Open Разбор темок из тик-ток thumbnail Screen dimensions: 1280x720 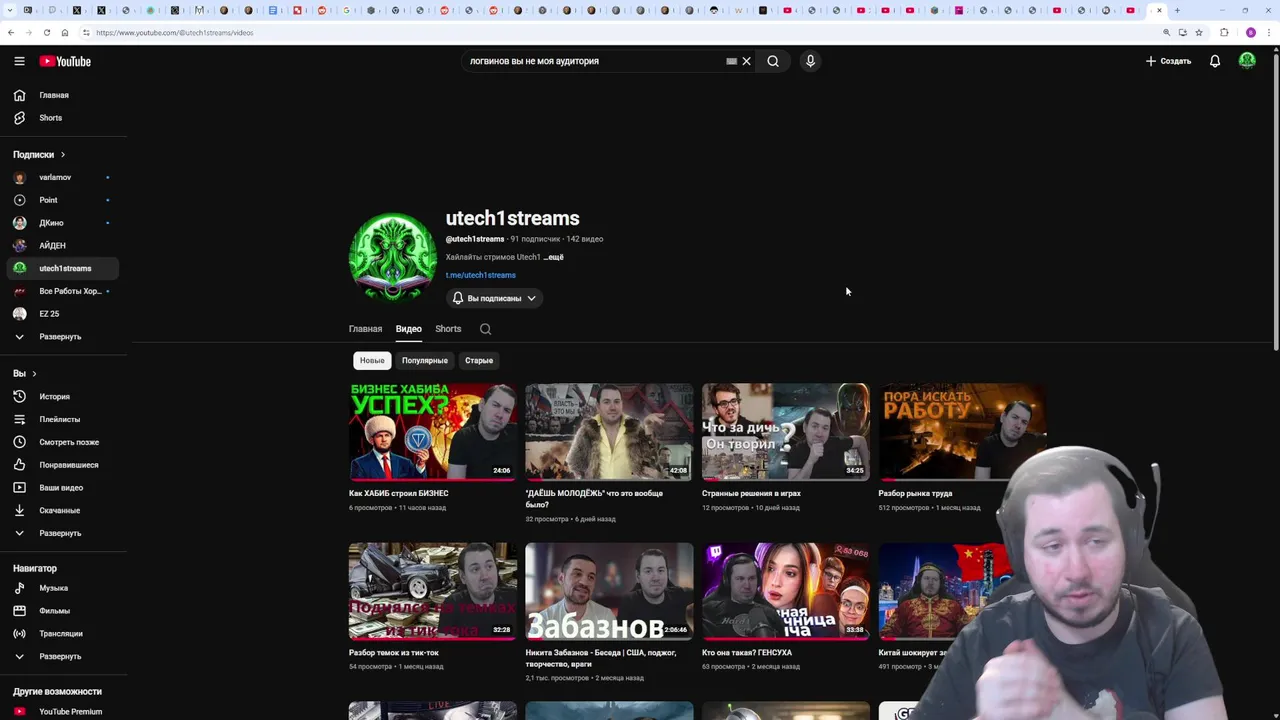[x=433, y=591]
